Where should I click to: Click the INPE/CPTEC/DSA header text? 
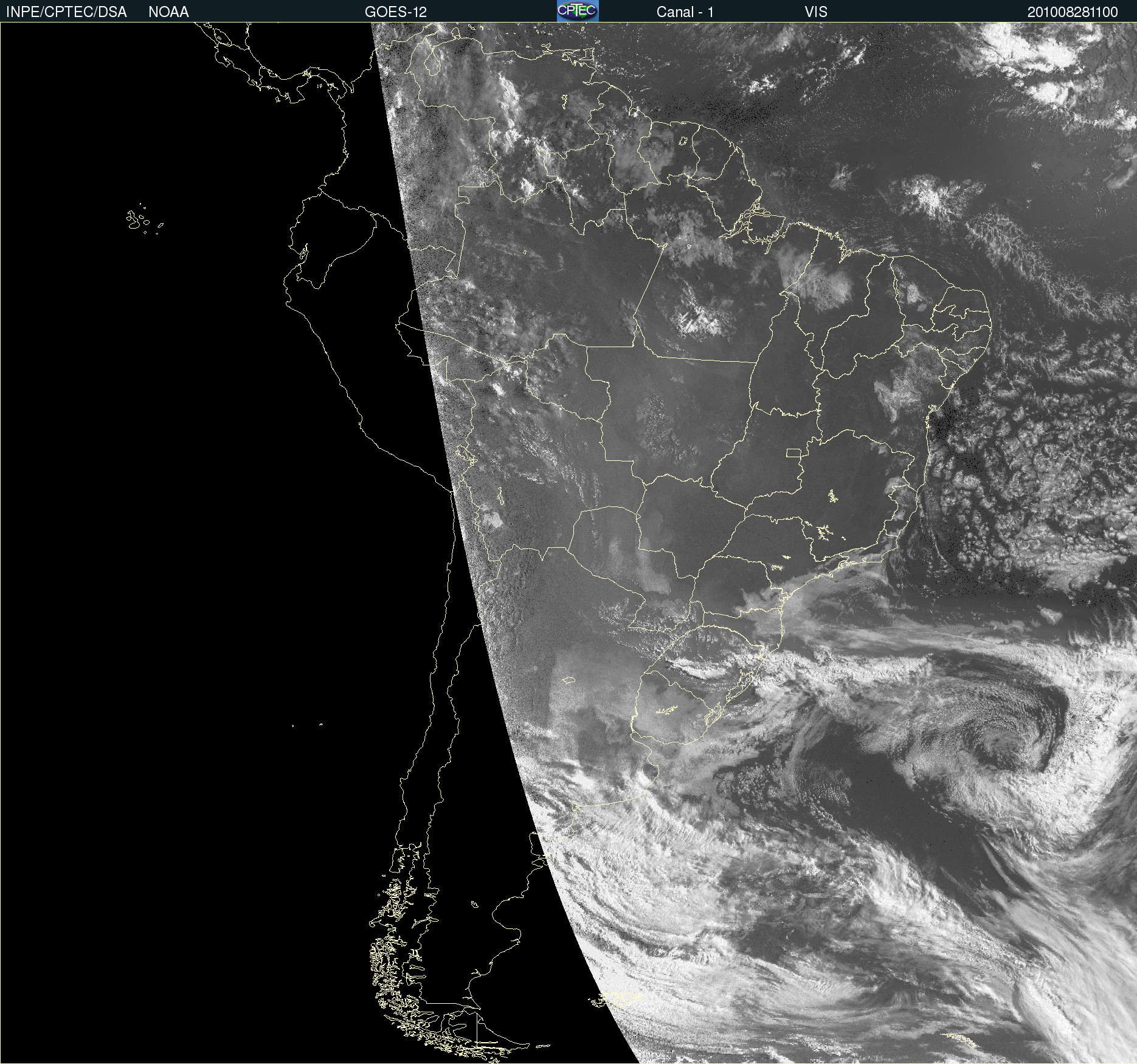(x=66, y=12)
